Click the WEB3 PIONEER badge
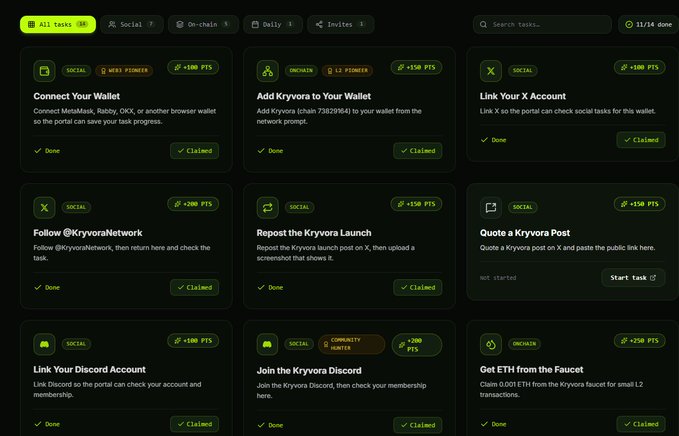The height and width of the screenshot is (436, 679). (x=124, y=71)
